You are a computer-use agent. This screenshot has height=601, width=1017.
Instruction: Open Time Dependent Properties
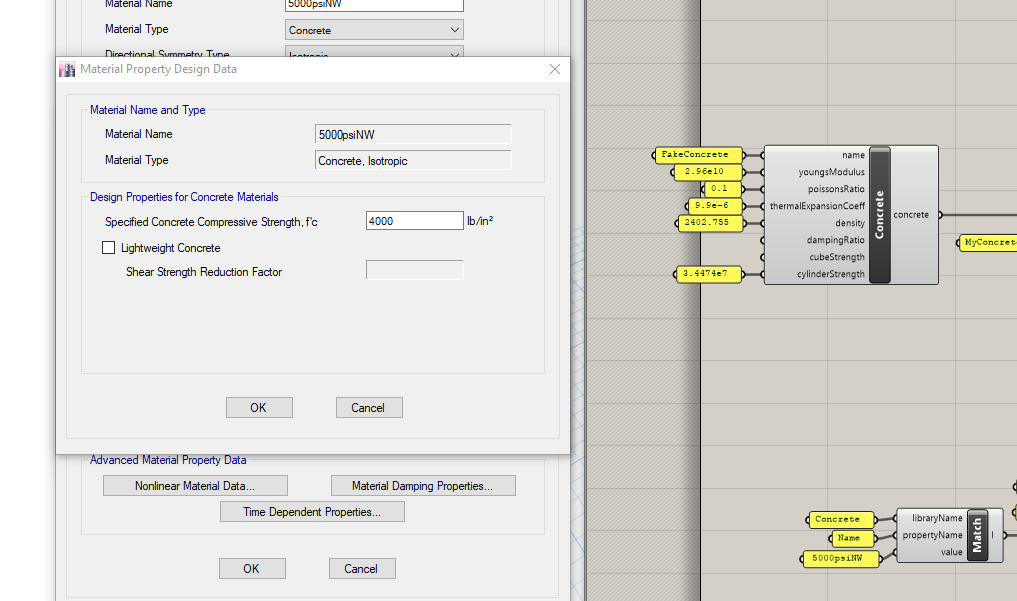[x=312, y=511]
